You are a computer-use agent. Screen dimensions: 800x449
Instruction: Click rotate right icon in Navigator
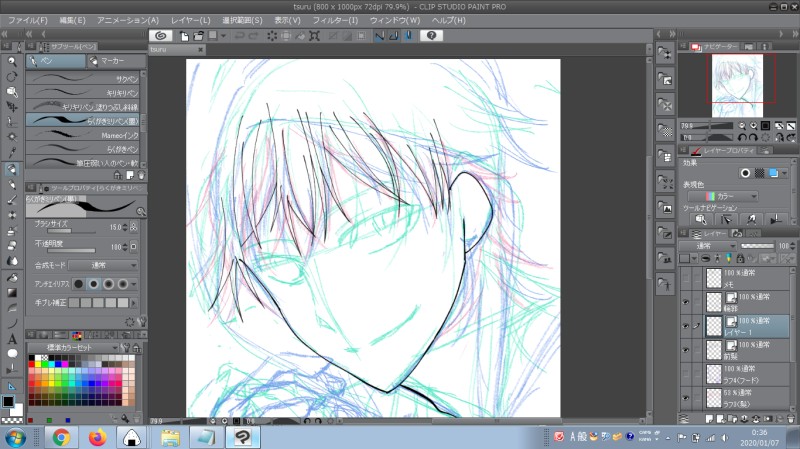coord(753,138)
